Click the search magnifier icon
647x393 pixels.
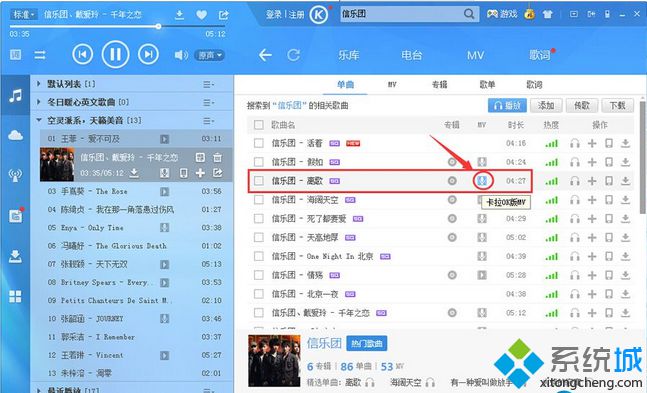point(469,14)
